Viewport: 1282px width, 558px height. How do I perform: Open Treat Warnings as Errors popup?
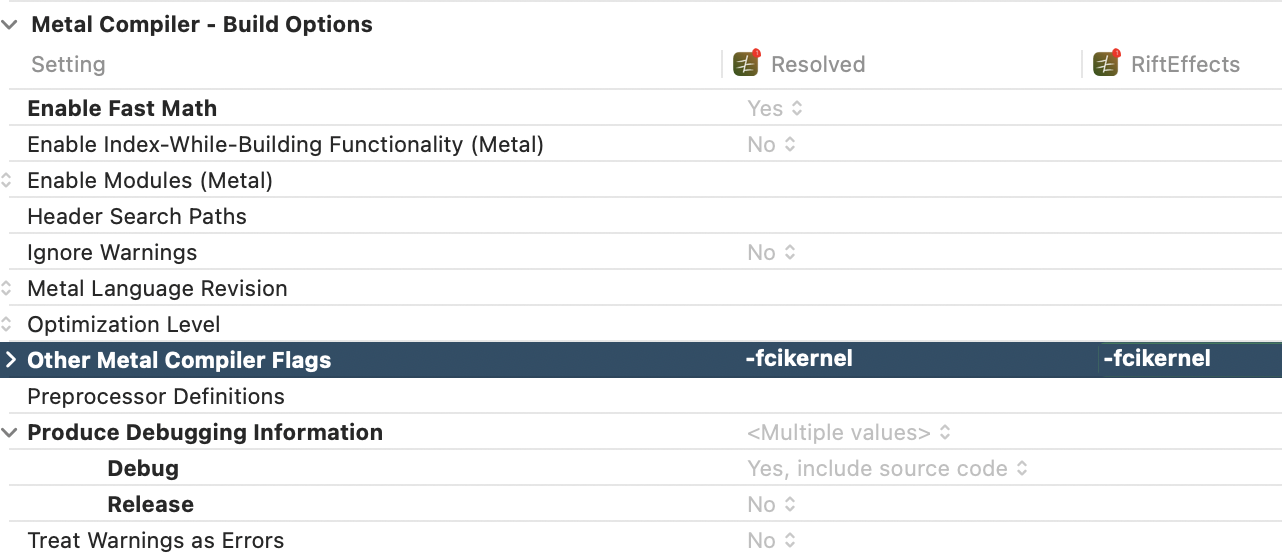pyautogui.click(x=771, y=540)
